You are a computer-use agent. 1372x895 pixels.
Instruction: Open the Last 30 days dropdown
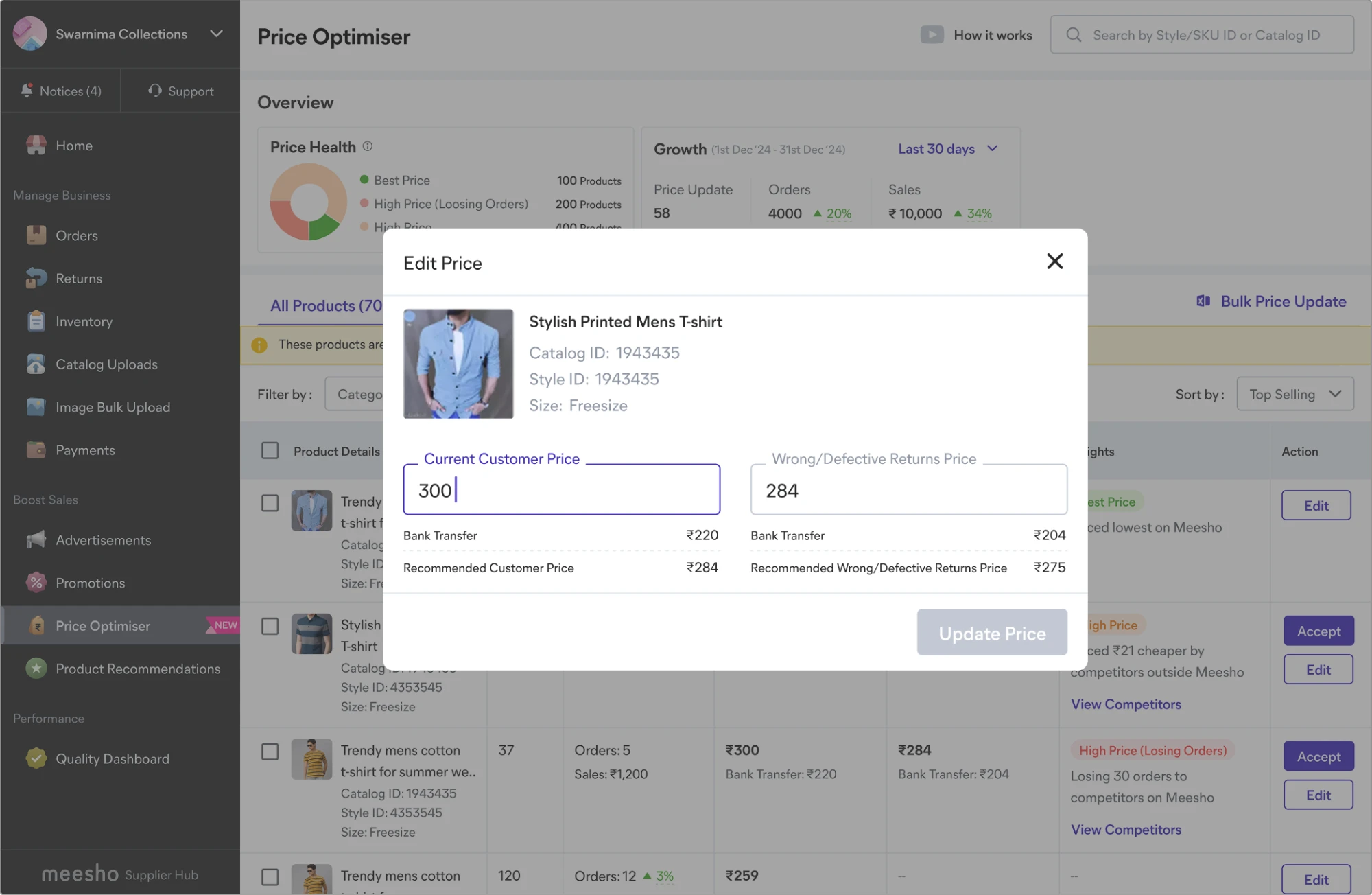pyautogui.click(x=947, y=149)
